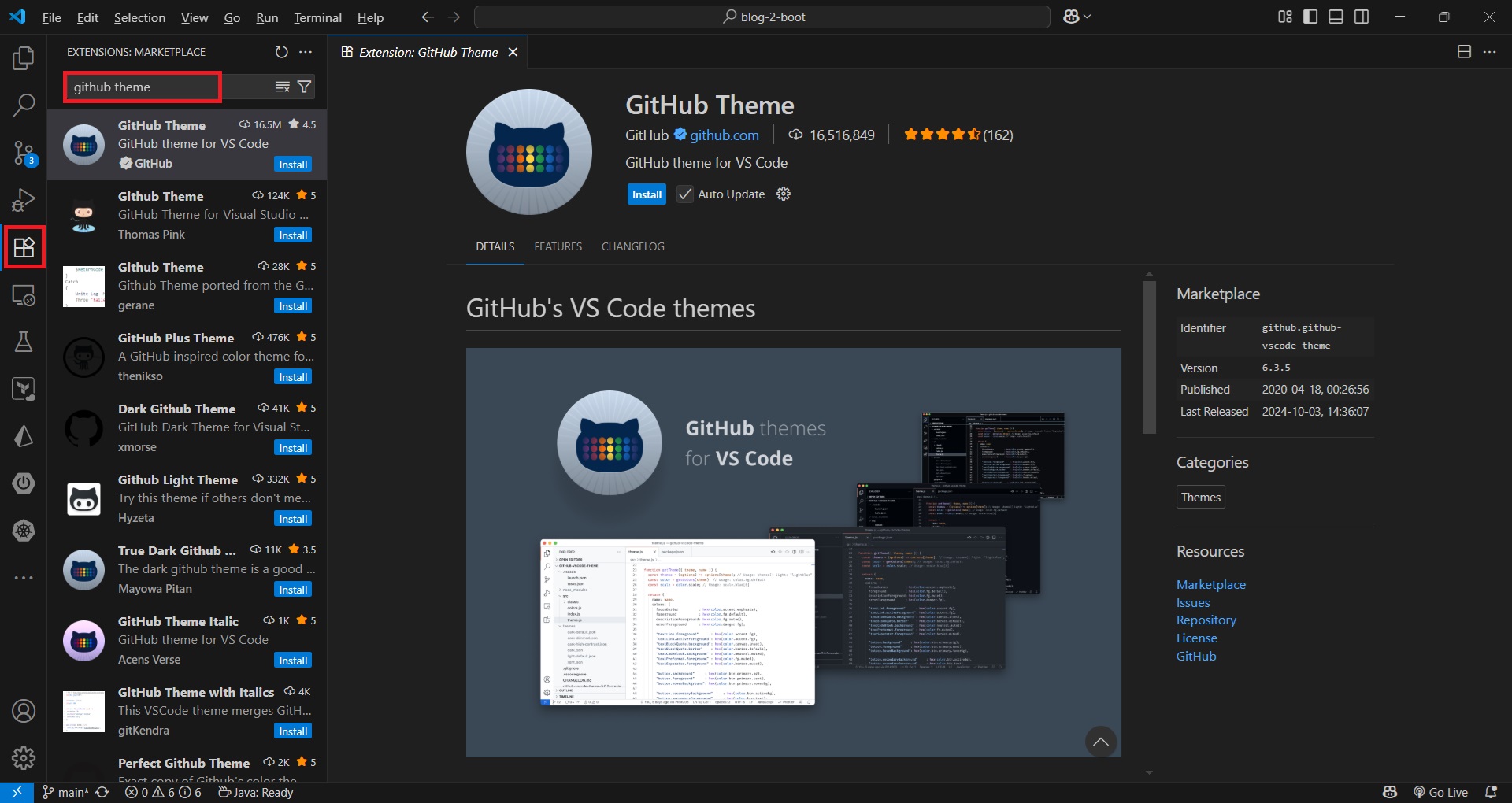
Task: Click the details page vertical scrollbar
Action: click(x=1149, y=357)
